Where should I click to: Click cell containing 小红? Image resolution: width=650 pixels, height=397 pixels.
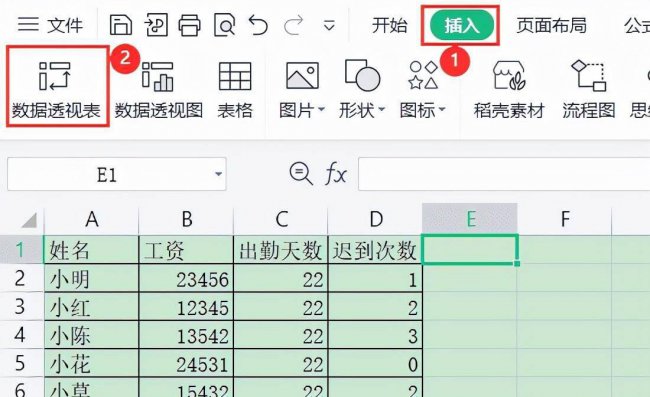pos(92,307)
